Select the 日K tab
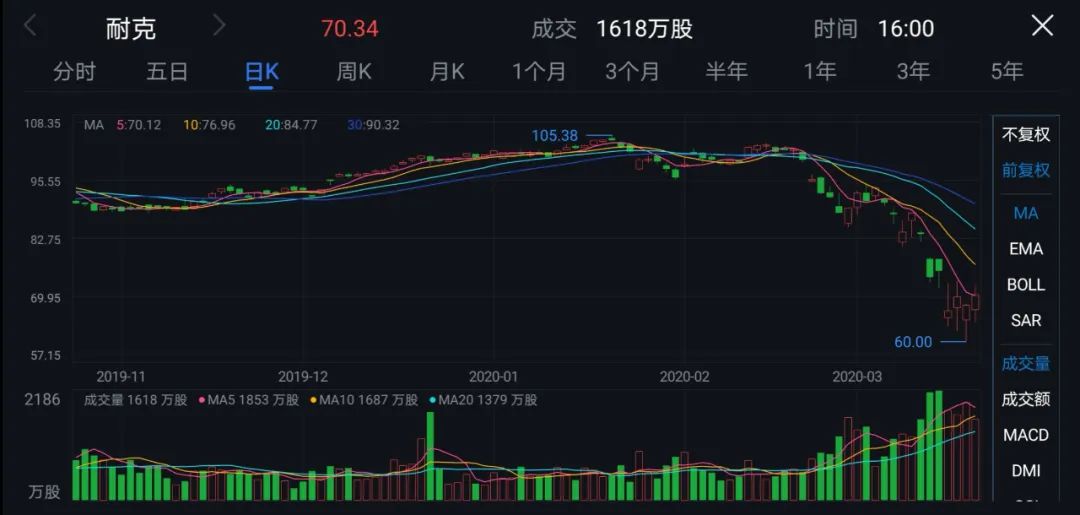1080x515 pixels. tap(262, 72)
